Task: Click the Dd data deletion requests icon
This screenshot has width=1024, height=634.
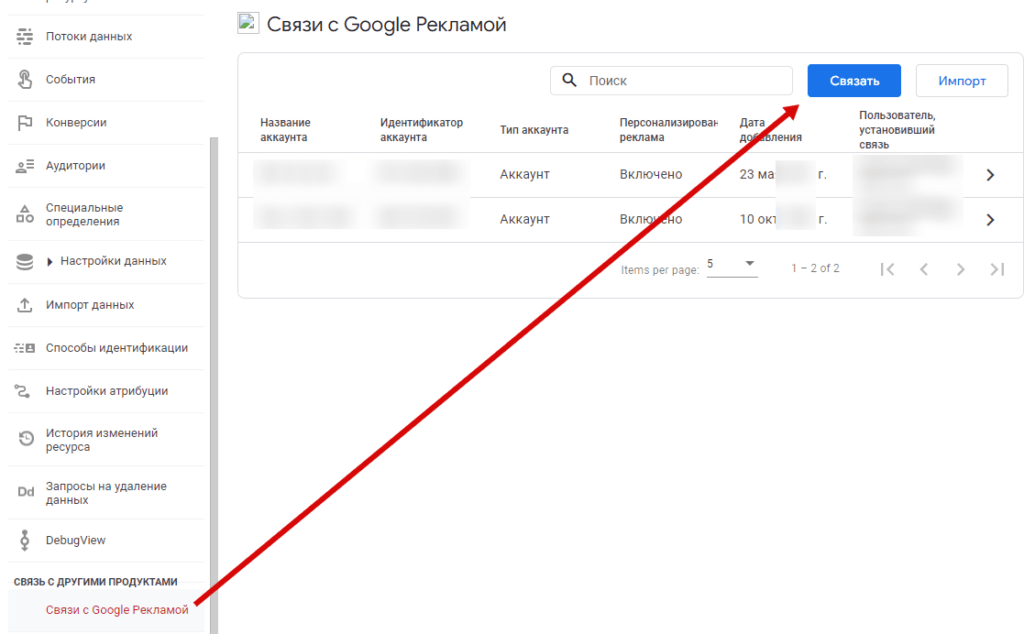Action: [25, 492]
